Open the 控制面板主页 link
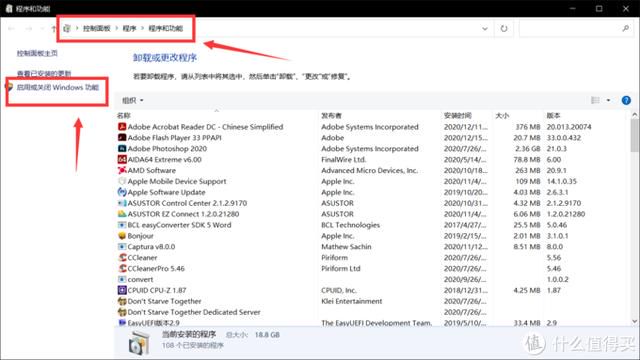Viewport: 640px width, 360px height. 37,53
